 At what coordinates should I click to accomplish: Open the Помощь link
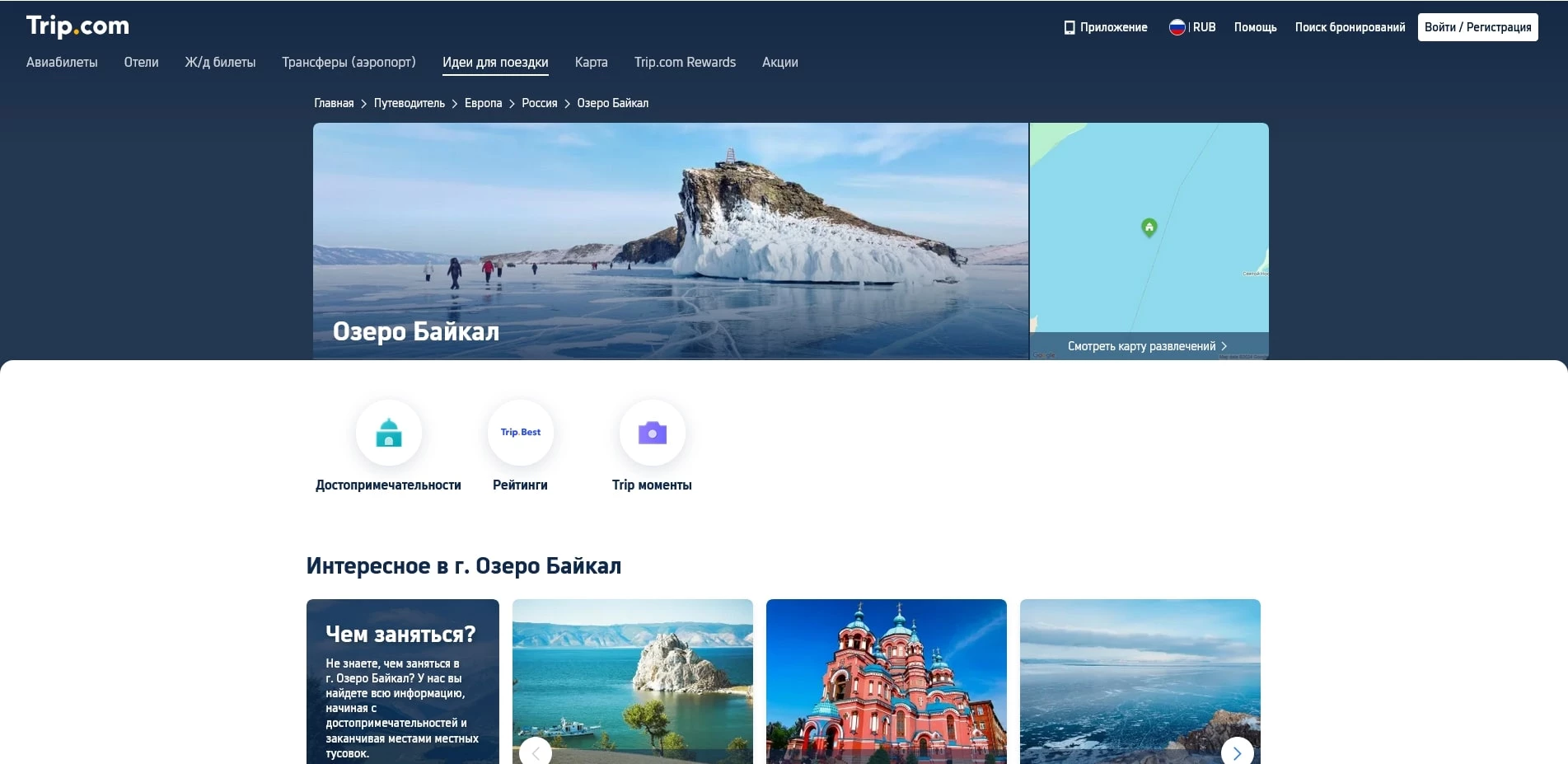(x=1255, y=27)
